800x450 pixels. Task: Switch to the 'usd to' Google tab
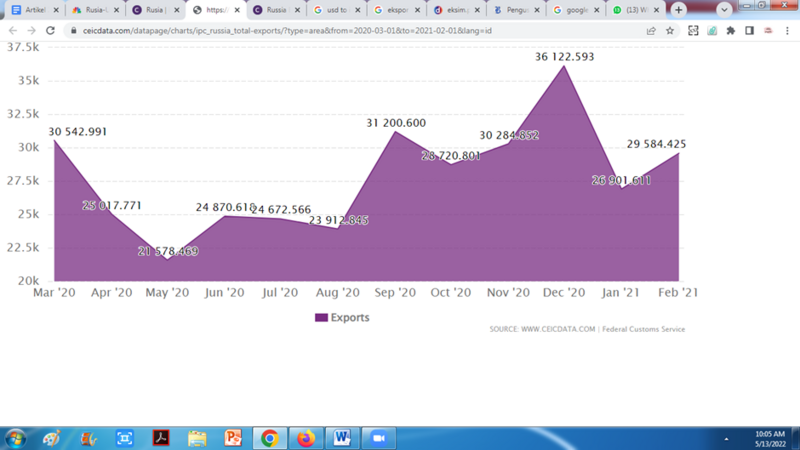(335, 10)
